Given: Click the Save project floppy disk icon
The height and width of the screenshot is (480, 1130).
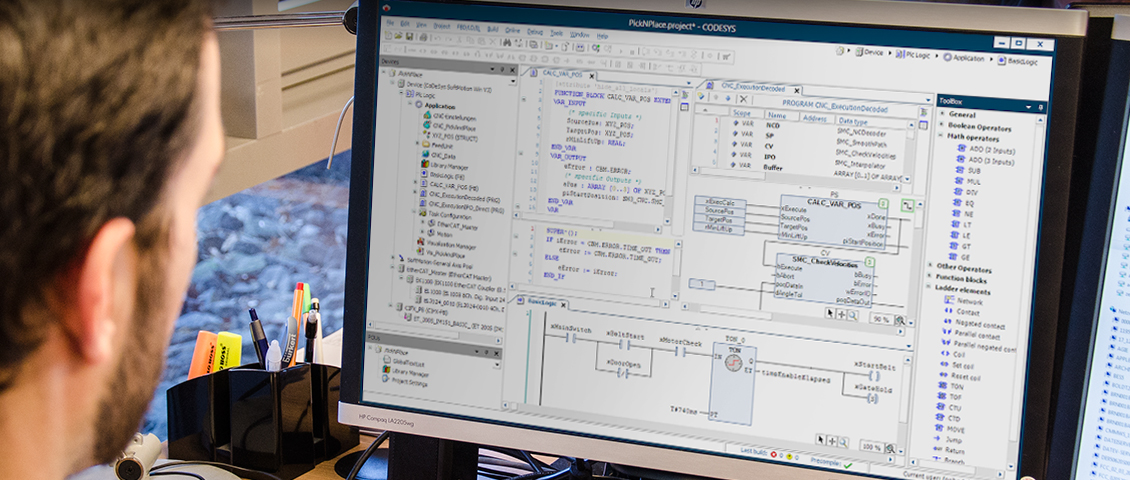Looking at the screenshot, I should [409, 37].
